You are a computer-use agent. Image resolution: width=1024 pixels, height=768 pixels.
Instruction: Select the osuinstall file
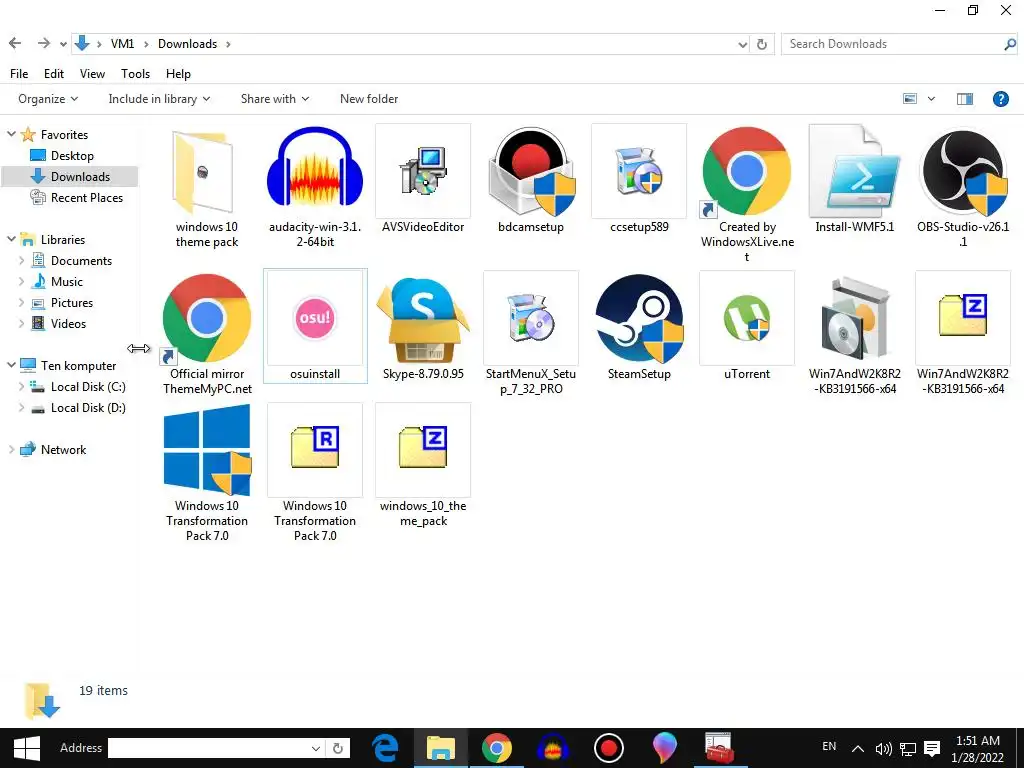pos(315,326)
